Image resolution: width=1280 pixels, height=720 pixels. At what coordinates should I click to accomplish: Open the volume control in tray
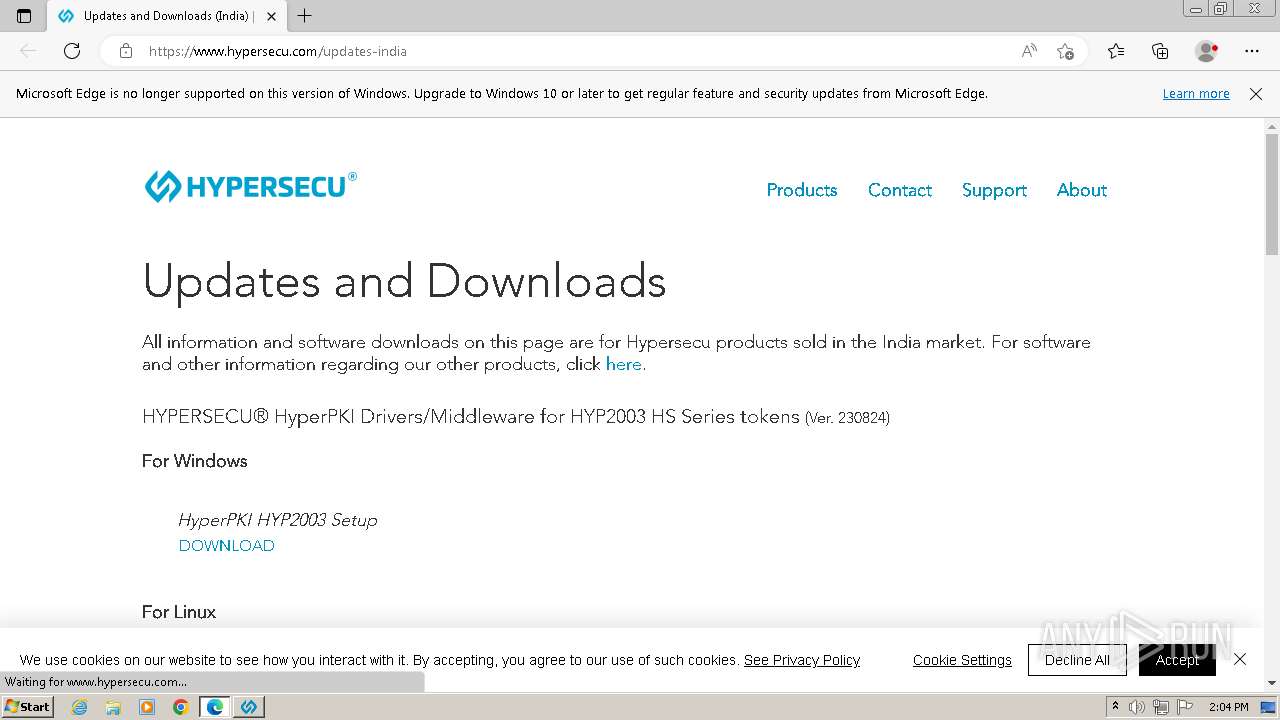tap(1137, 707)
